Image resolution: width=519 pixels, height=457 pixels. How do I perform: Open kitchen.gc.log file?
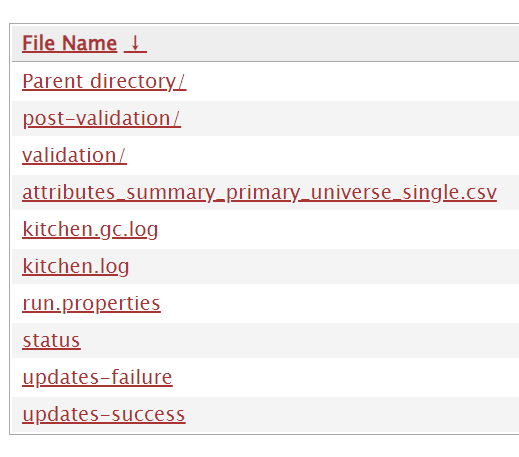pos(90,230)
